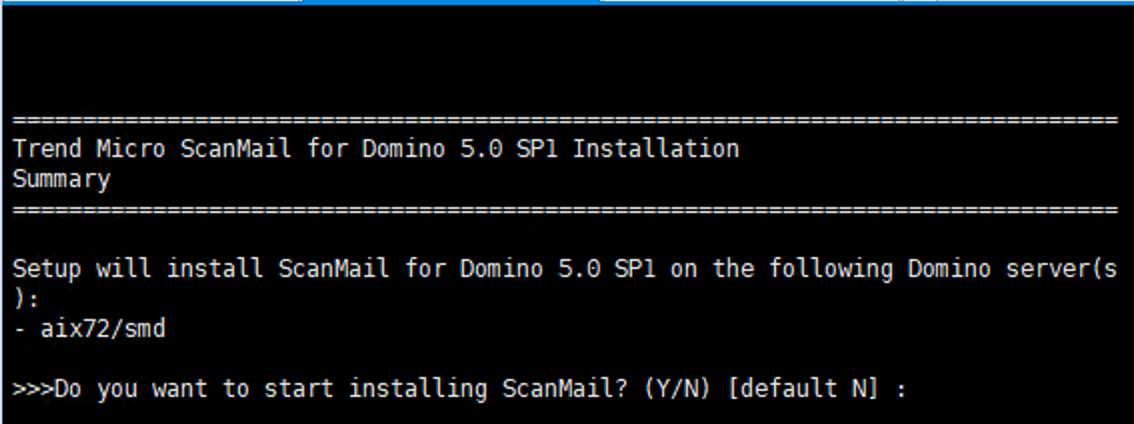Click the ">>>" prompt marker

pyautogui.click(x=33, y=388)
